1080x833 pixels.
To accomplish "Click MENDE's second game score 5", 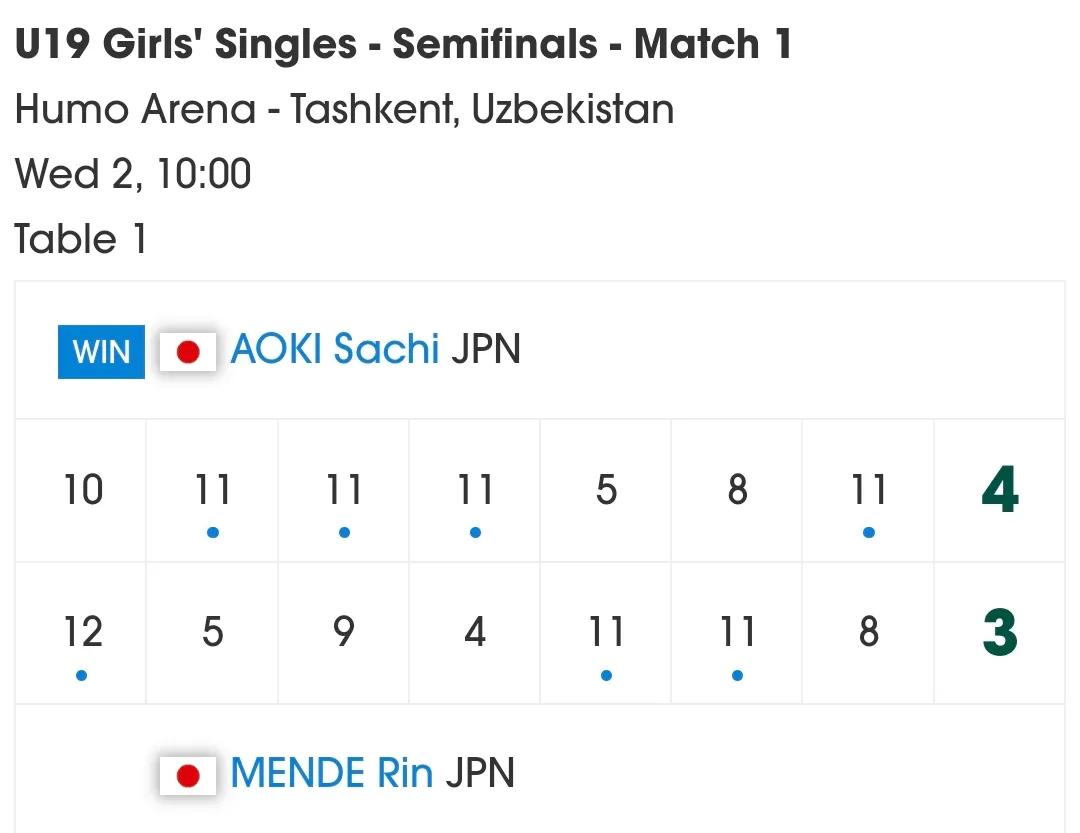I will click(213, 632).
